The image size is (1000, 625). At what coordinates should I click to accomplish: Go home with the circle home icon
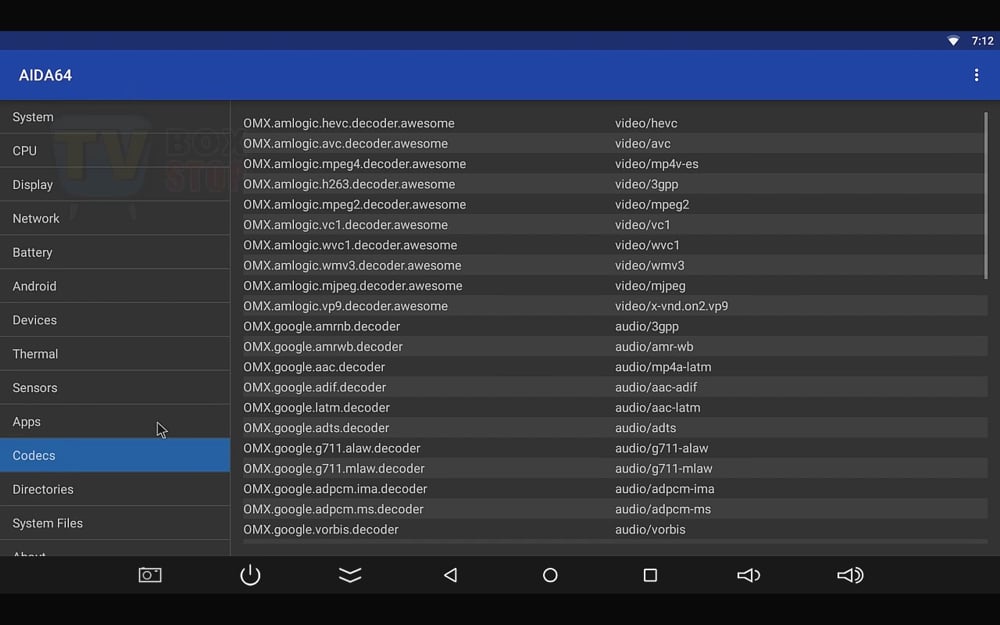(x=550, y=575)
